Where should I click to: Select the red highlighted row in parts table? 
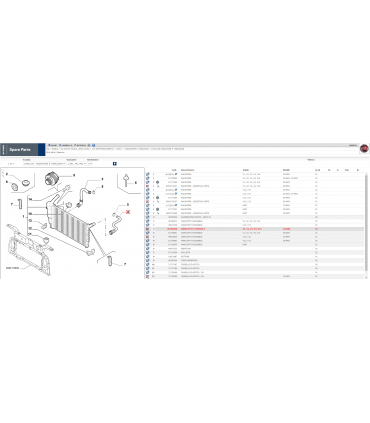click(x=255, y=229)
